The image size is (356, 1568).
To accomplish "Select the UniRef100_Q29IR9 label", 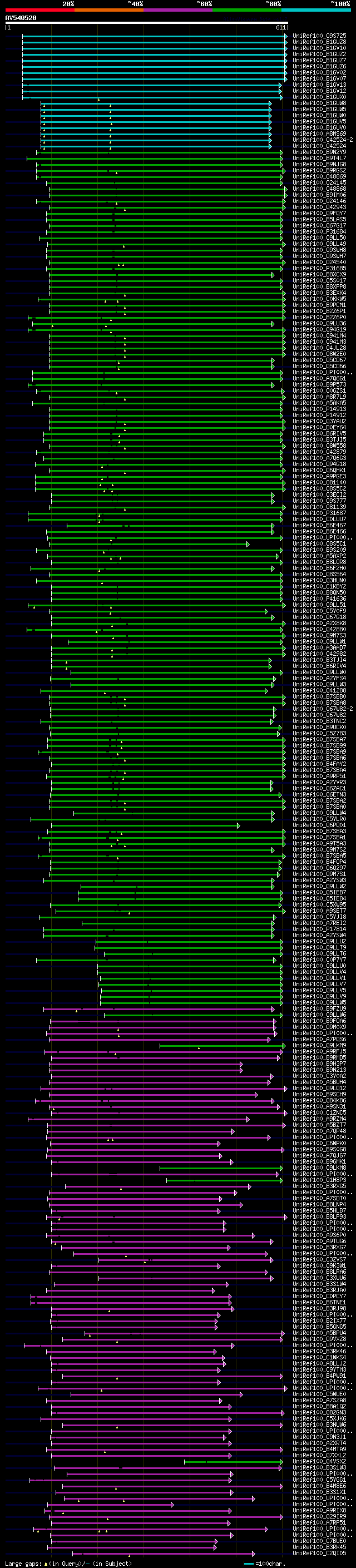I will click(x=319, y=1516).
